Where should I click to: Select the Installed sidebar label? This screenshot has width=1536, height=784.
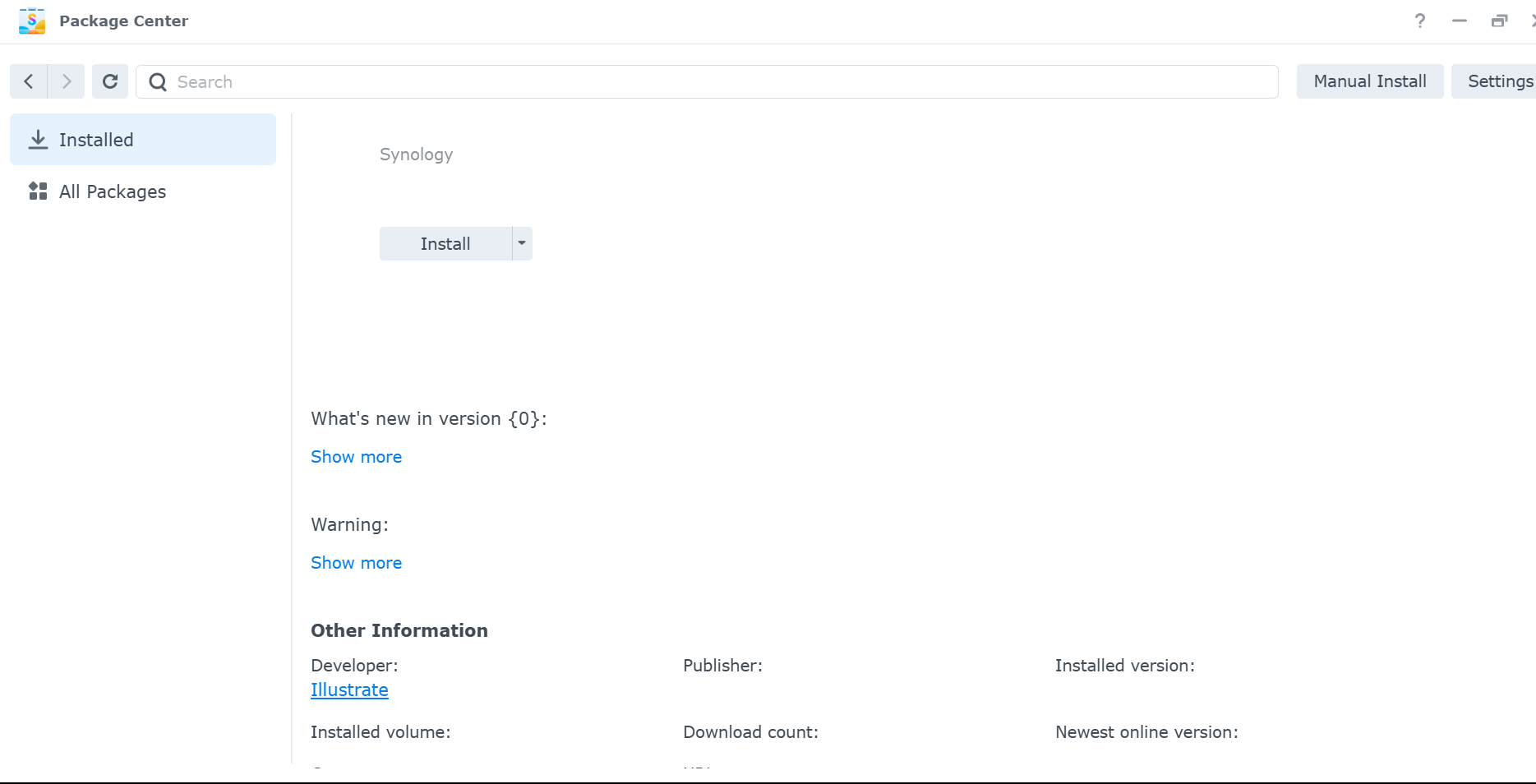(96, 140)
